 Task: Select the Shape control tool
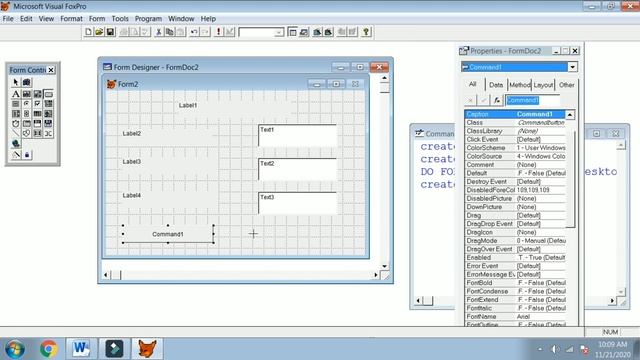[x=27, y=133]
